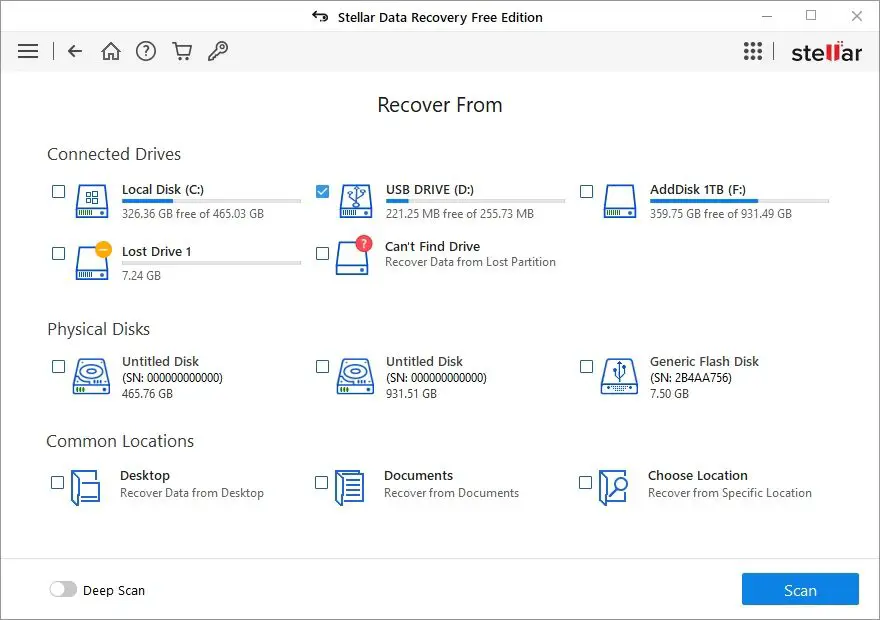880x620 pixels.
Task: Click the '7.24 GB' size text
Action: point(141,275)
